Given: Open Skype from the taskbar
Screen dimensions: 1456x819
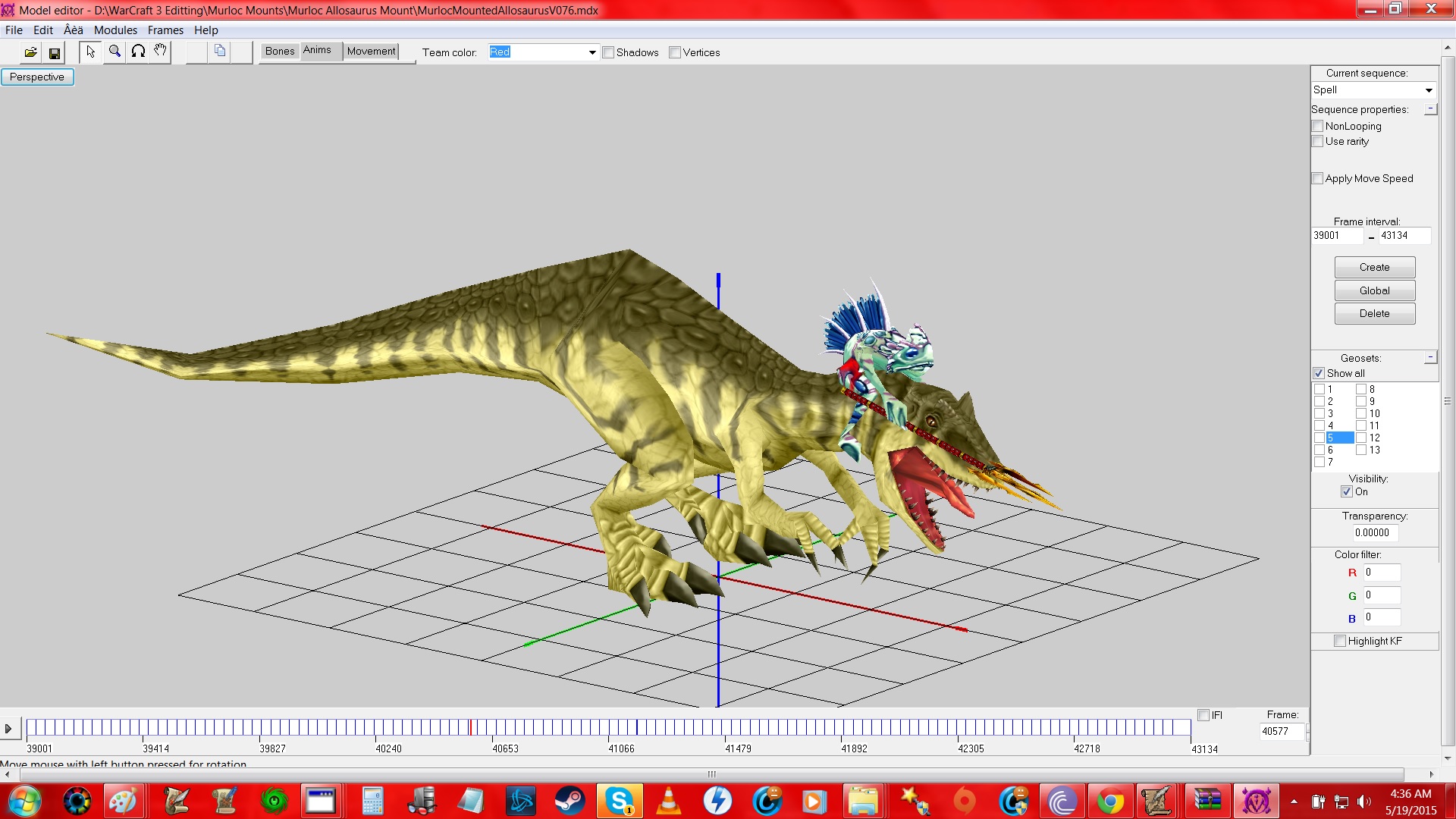Looking at the screenshot, I should point(620,801).
